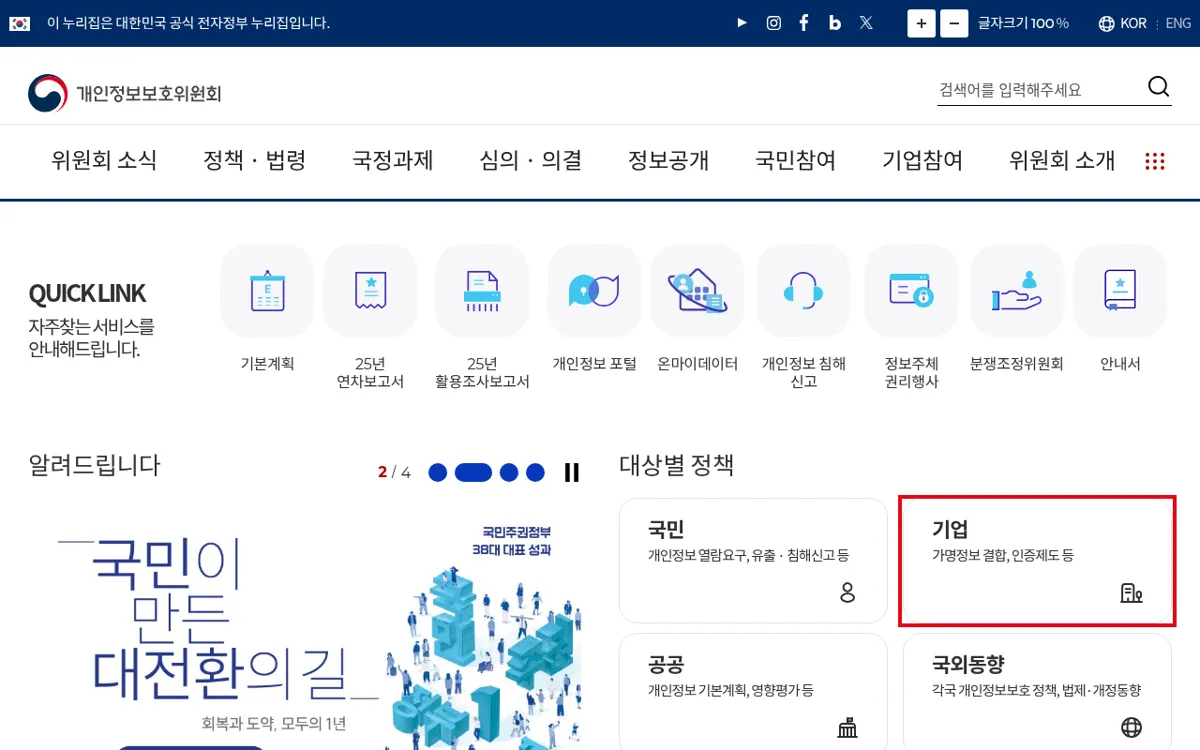Open the 안내서 quick link icon
The height and width of the screenshot is (750, 1200).
[1120, 290]
